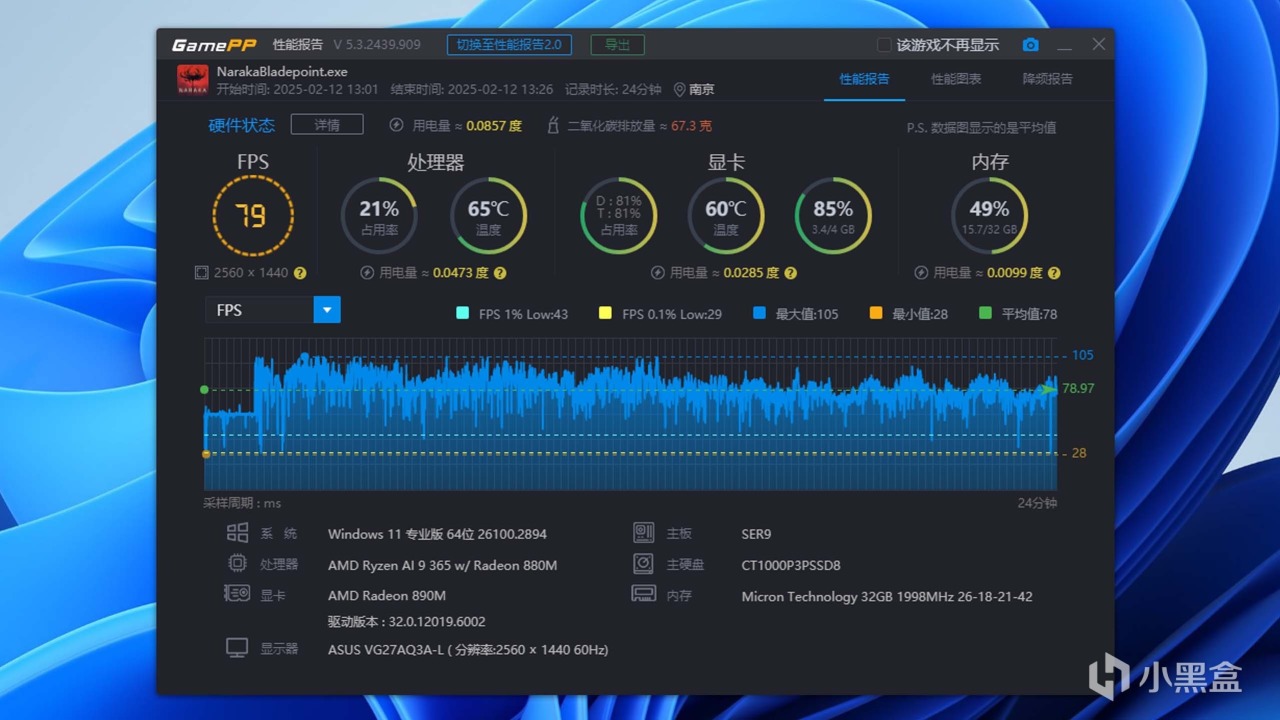Click the resolution icon under FPS gauge
Image resolution: width=1280 pixels, height=720 pixels.
pos(201,273)
